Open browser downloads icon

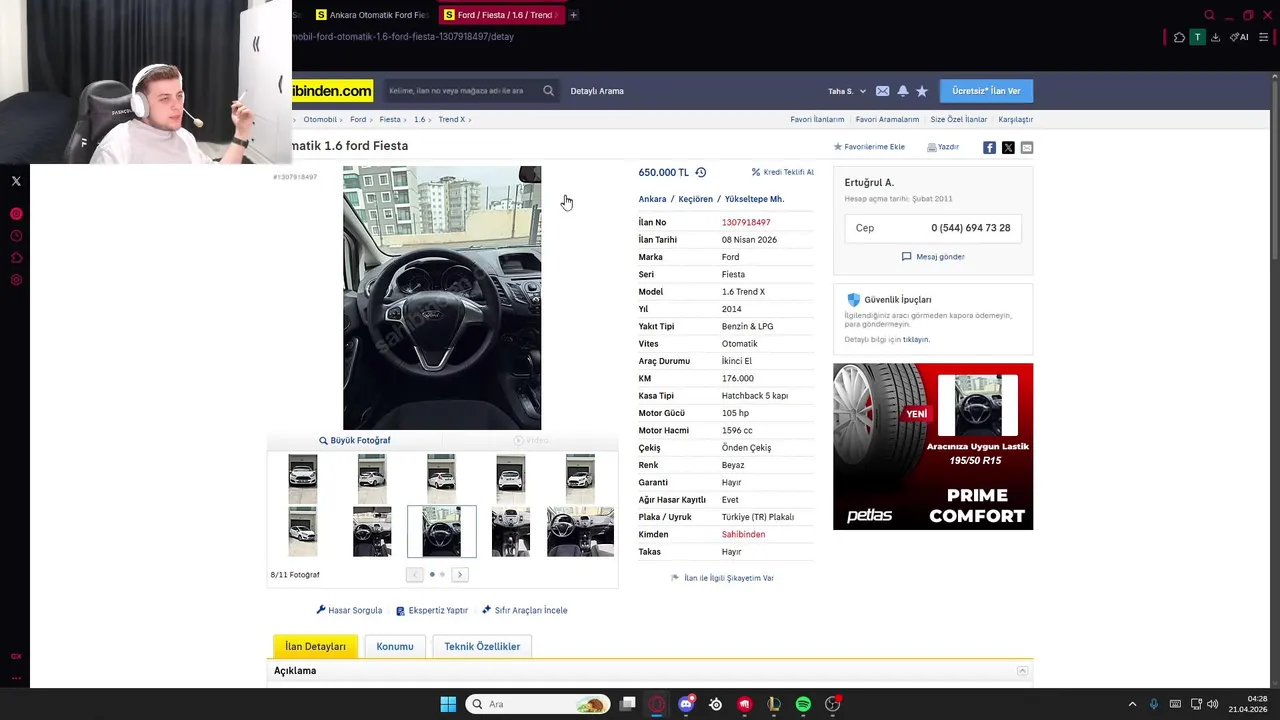[1215, 37]
